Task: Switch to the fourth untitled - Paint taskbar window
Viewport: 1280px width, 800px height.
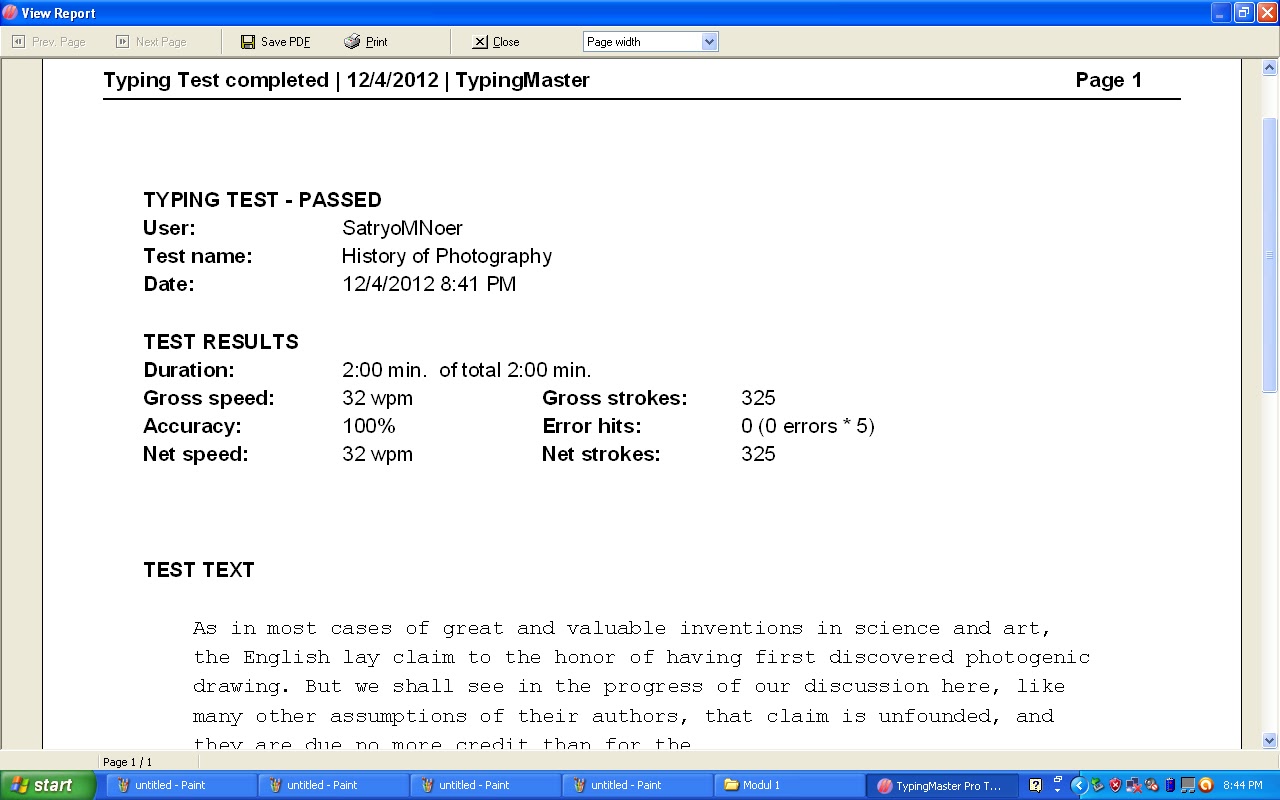Action: pos(637,785)
